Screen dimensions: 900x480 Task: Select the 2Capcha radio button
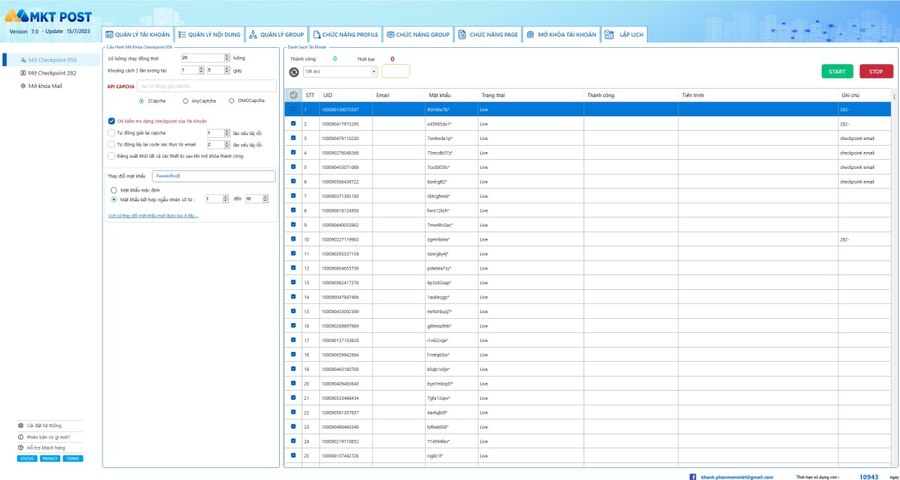click(141, 100)
